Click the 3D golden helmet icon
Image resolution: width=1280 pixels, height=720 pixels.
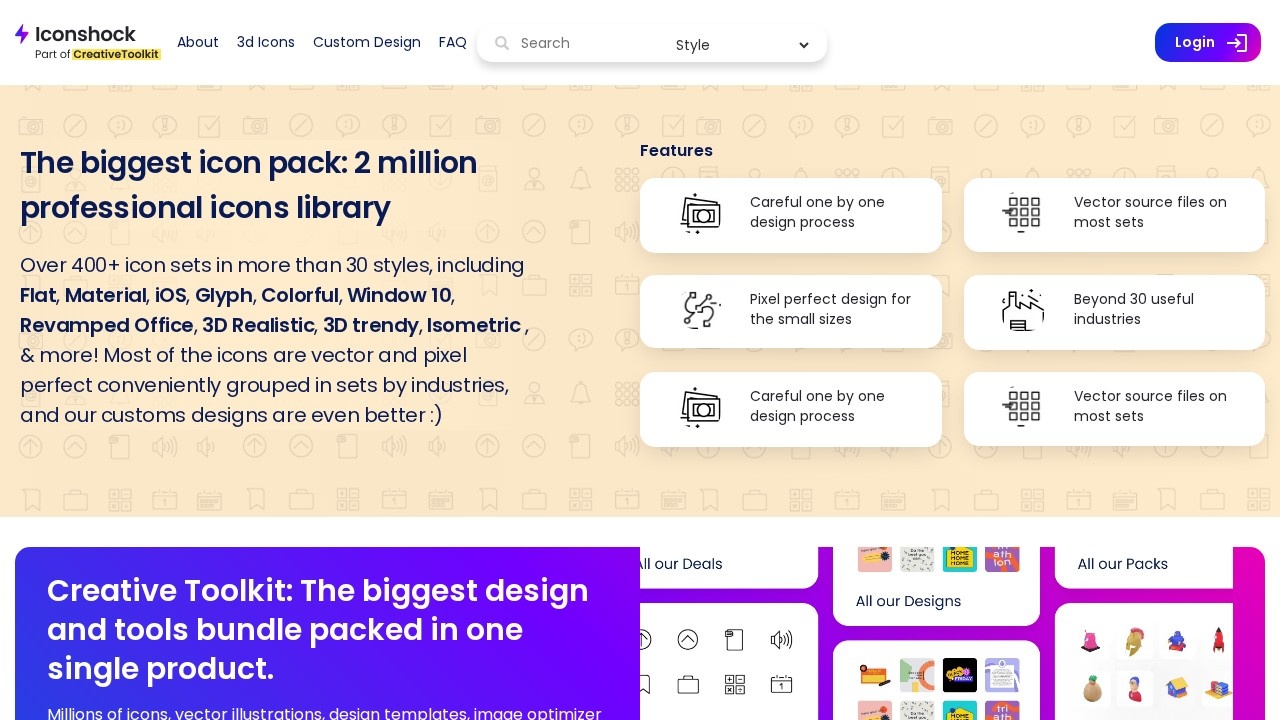click(1134, 641)
